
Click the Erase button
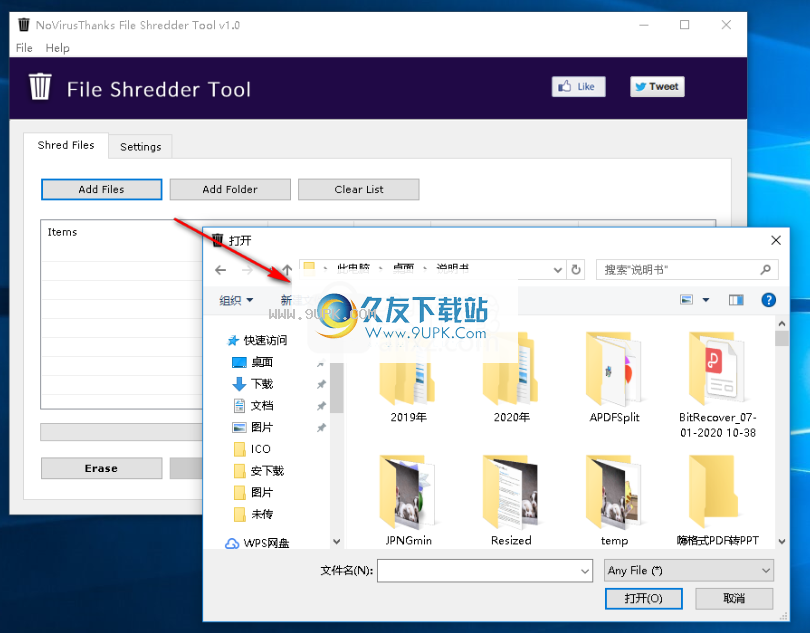pos(101,468)
